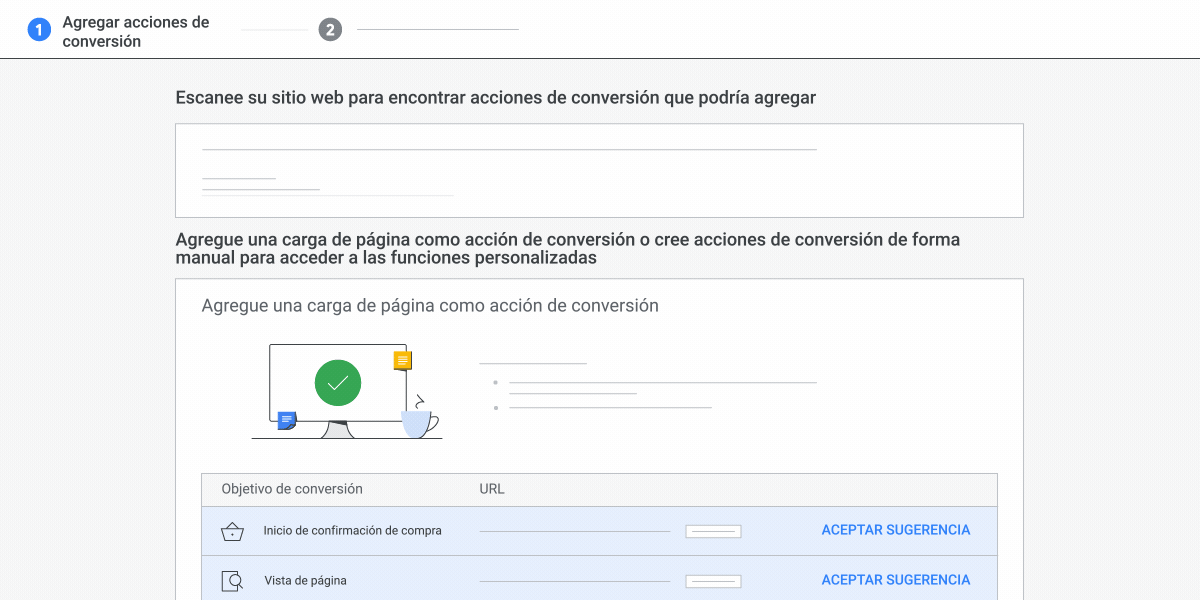The height and width of the screenshot is (600, 1200).
Task: Click the input line inside the website scan panel
Action: pyautogui.click(x=508, y=148)
